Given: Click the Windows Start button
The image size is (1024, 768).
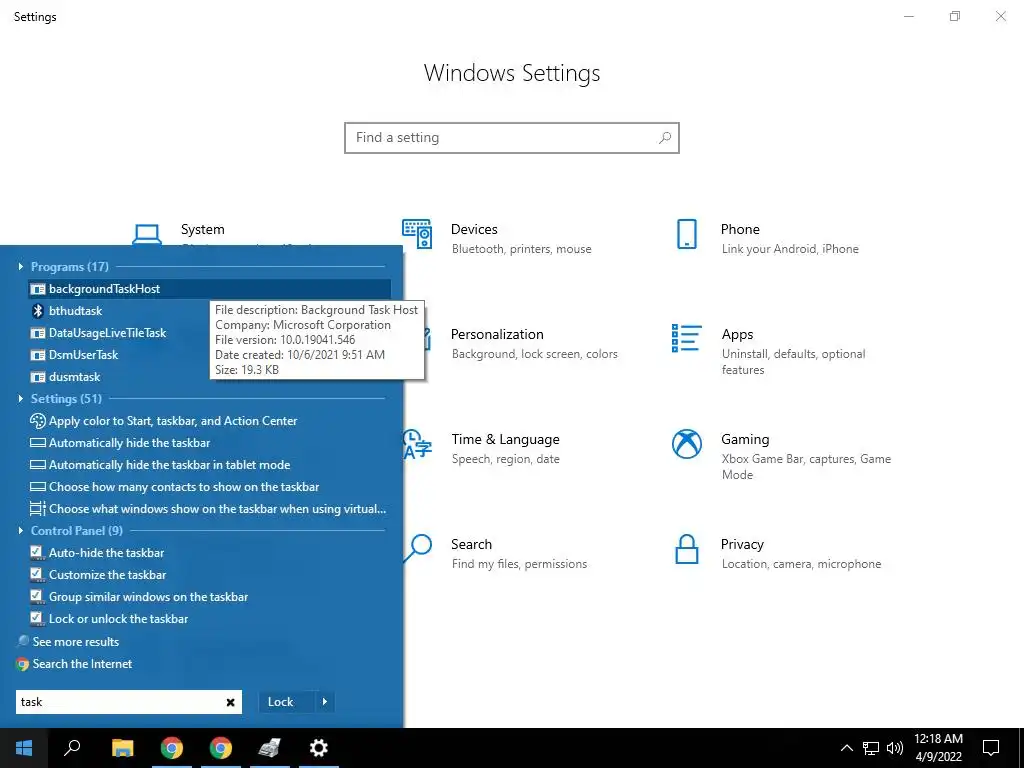Looking at the screenshot, I should tap(24, 748).
